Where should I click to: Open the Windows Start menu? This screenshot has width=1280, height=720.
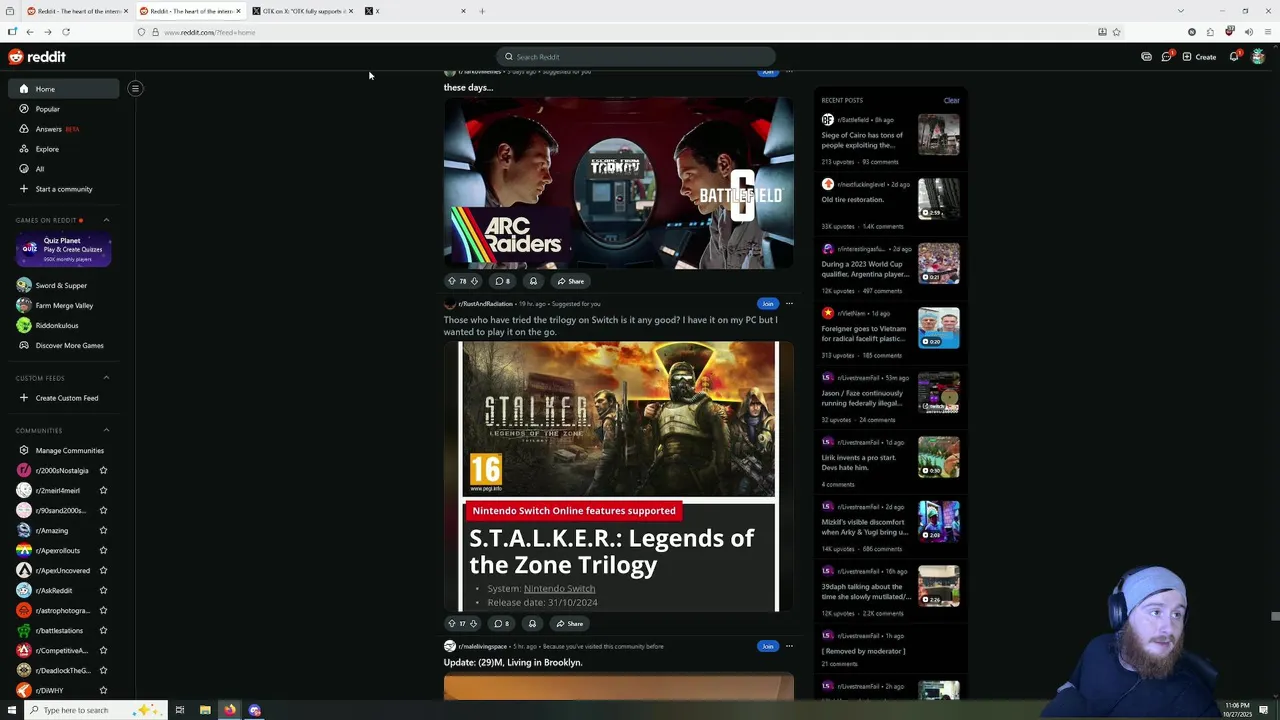[12, 710]
